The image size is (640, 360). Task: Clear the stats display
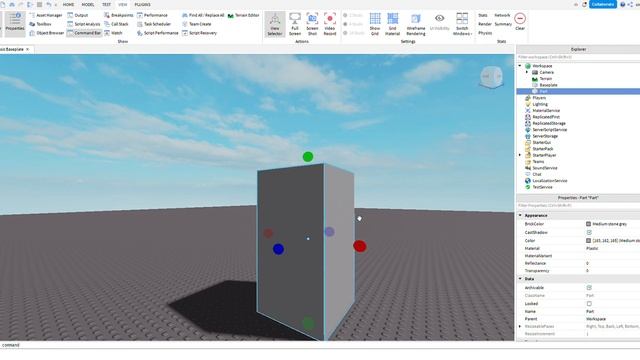pyautogui.click(x=520, y=21)
